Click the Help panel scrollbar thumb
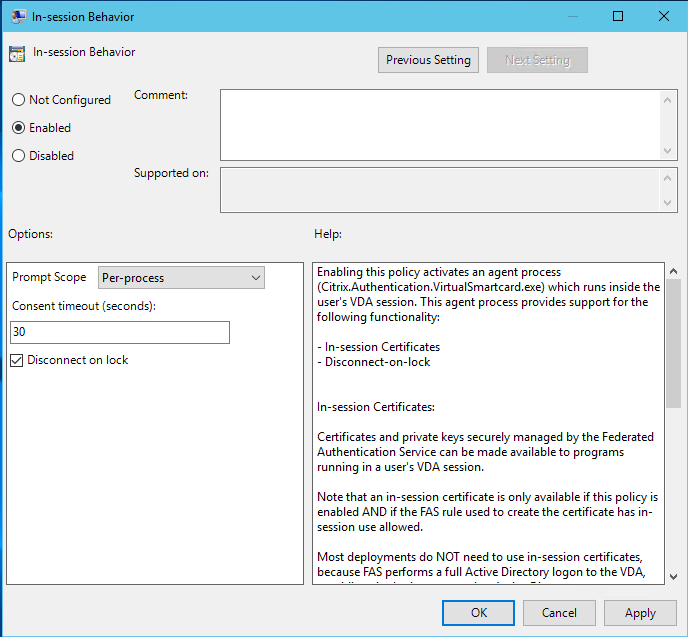Viewport: 688px width, 637px height. click(673, 340)
